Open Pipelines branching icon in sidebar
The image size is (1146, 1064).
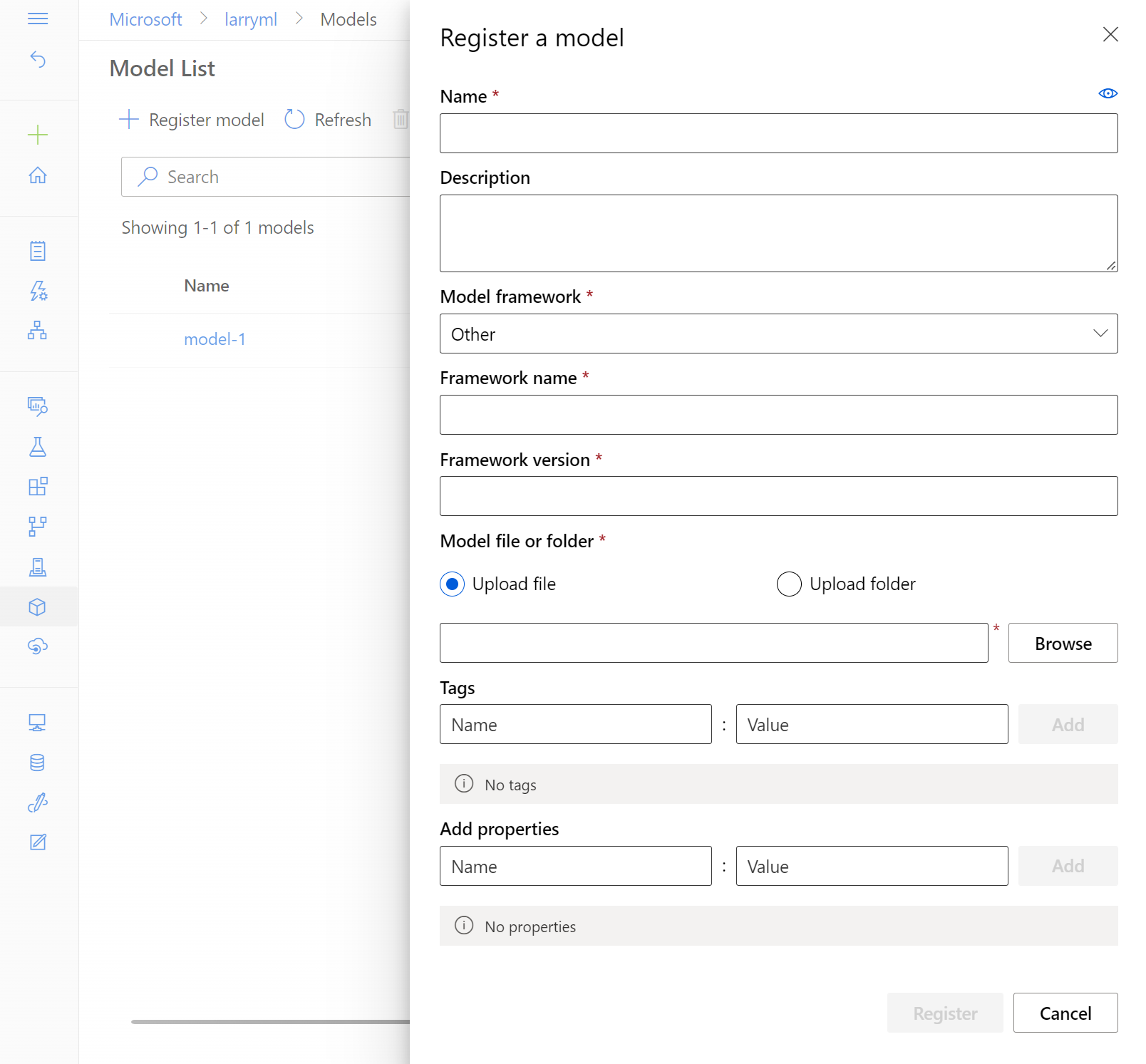coord(38,527)
